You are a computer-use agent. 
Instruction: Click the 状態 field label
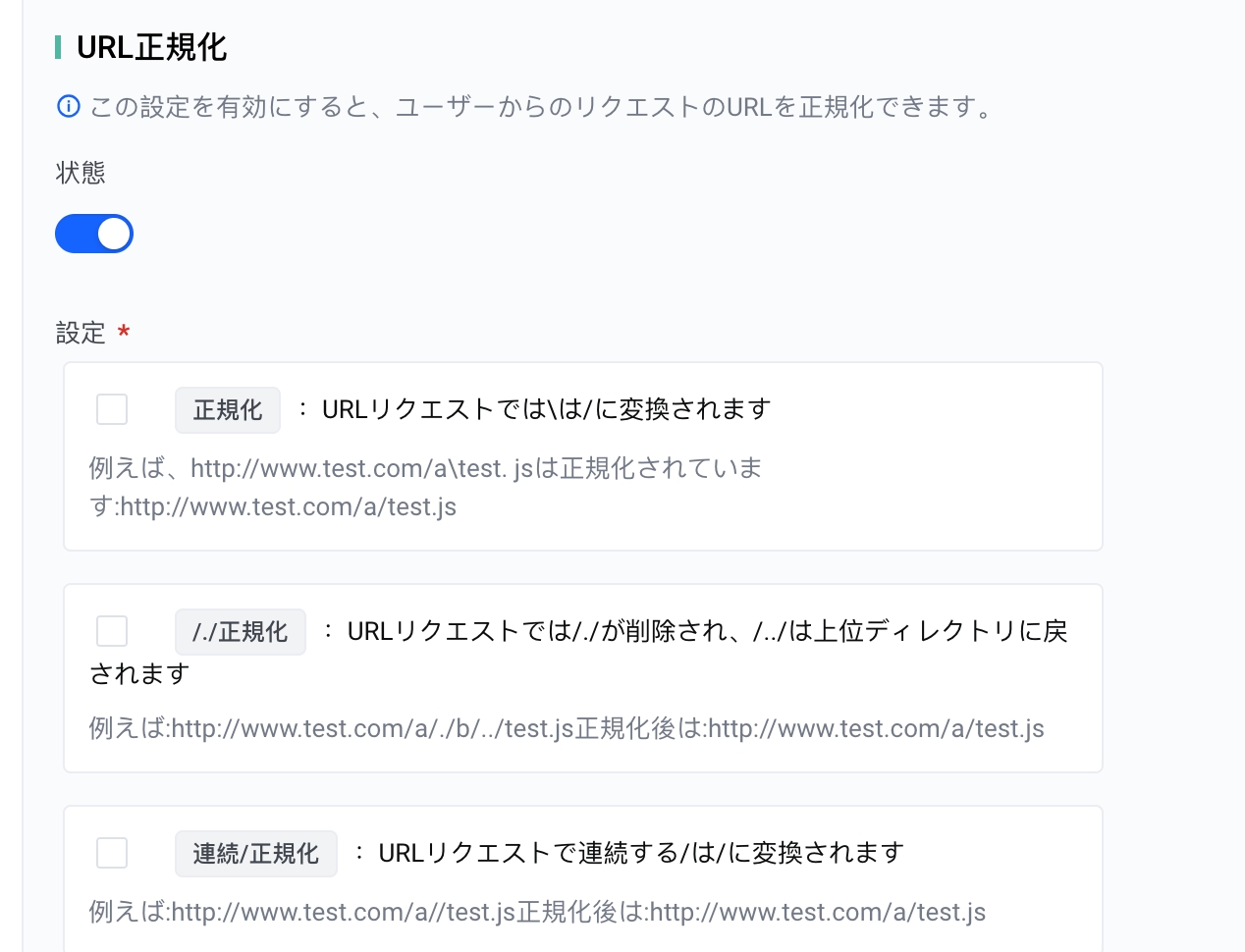coord(81,173)
